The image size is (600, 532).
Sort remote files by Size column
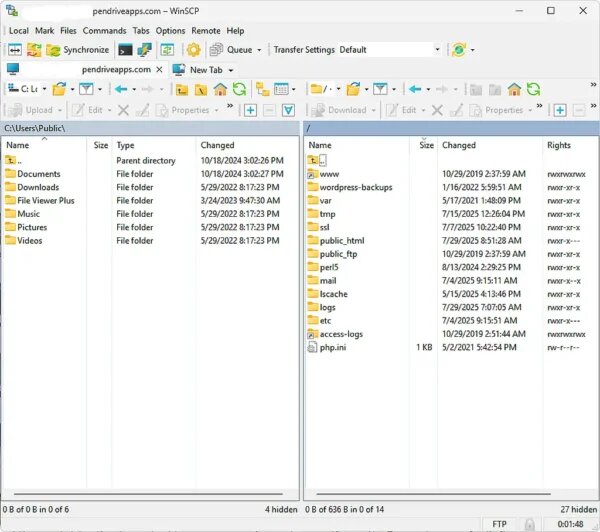[426, 145]
